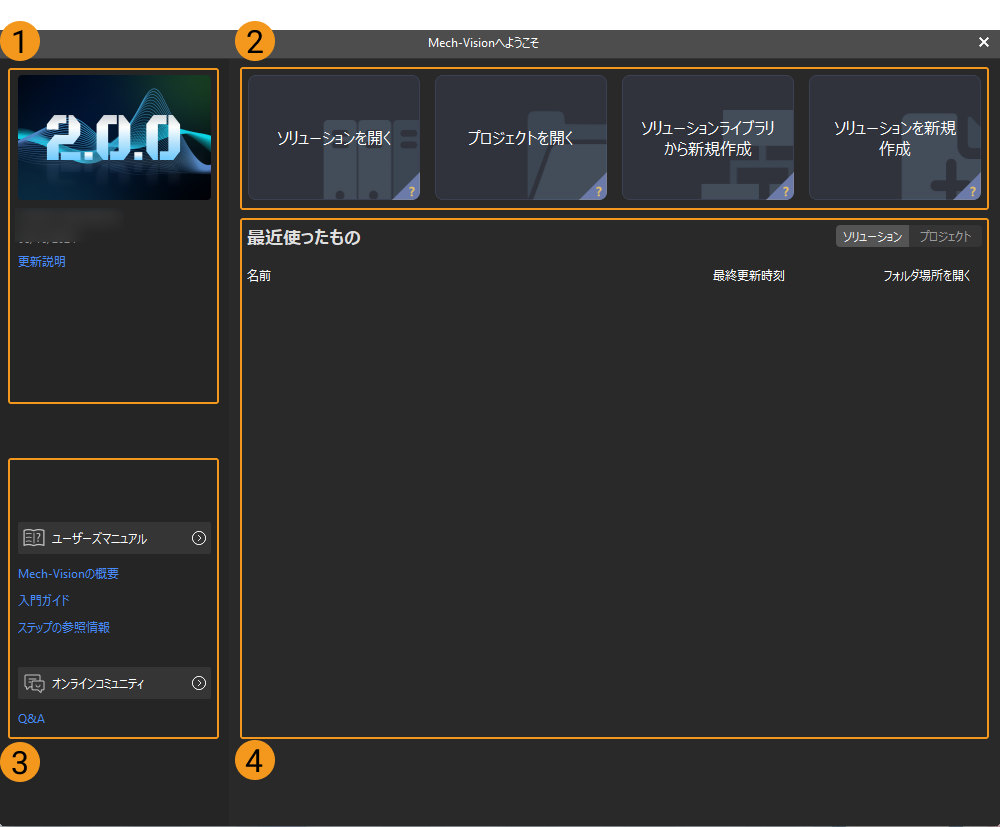The width and height of the screenshot is (1000, 827).
Task: Click help corner on プロジェクトを開く card
Action: pos(597,191)
